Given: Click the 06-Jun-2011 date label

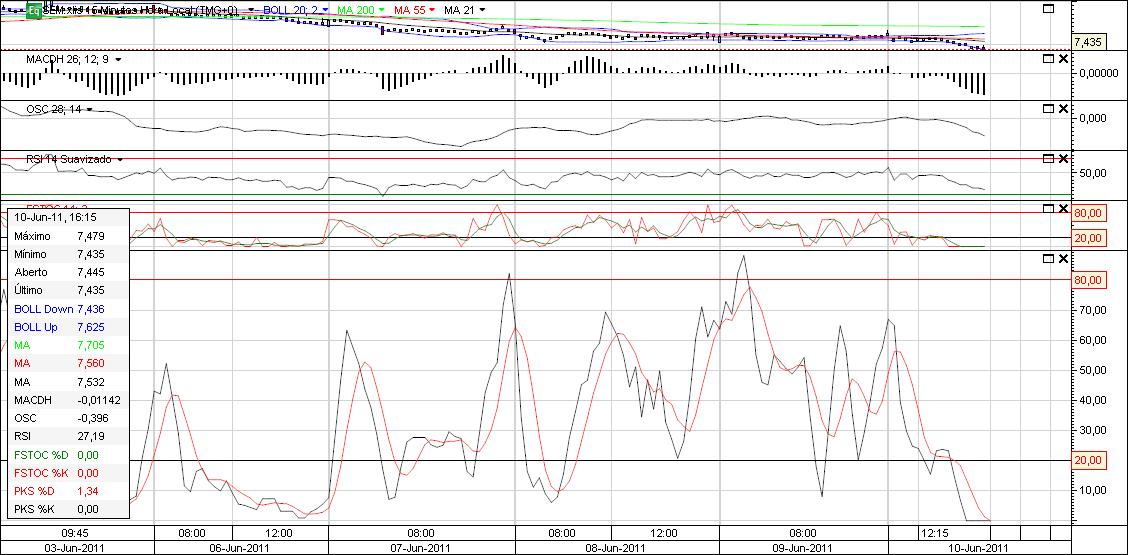Looking at the screenshot, I should [x=240, y=547].
